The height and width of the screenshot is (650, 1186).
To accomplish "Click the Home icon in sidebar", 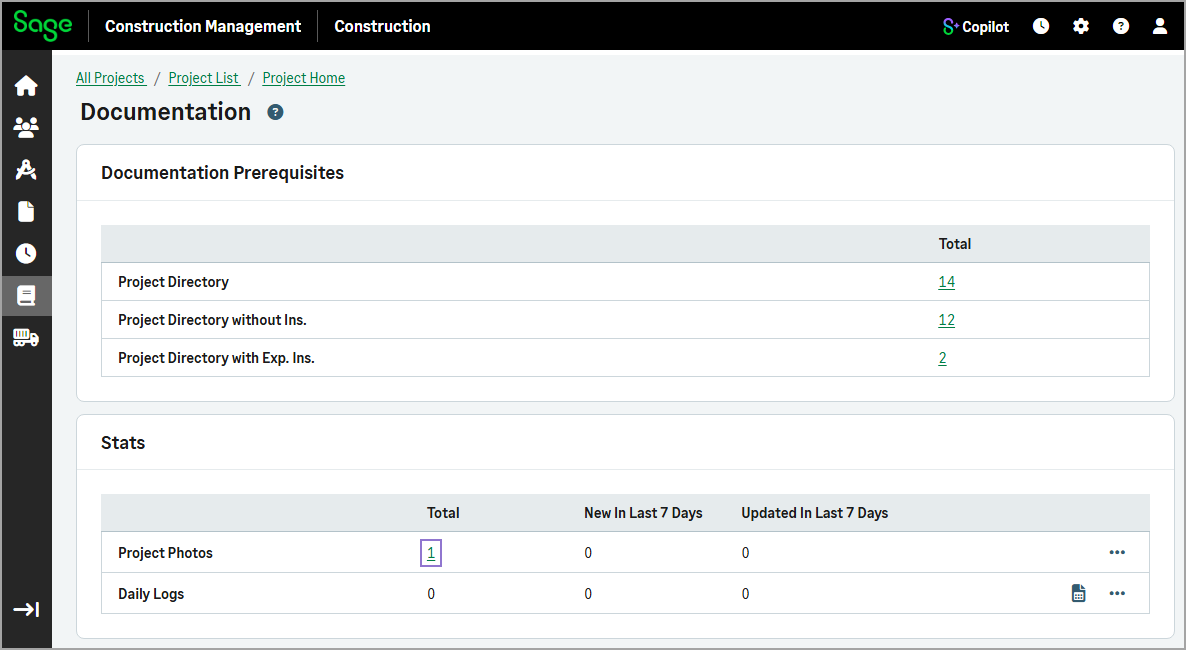I will (26, 86).
